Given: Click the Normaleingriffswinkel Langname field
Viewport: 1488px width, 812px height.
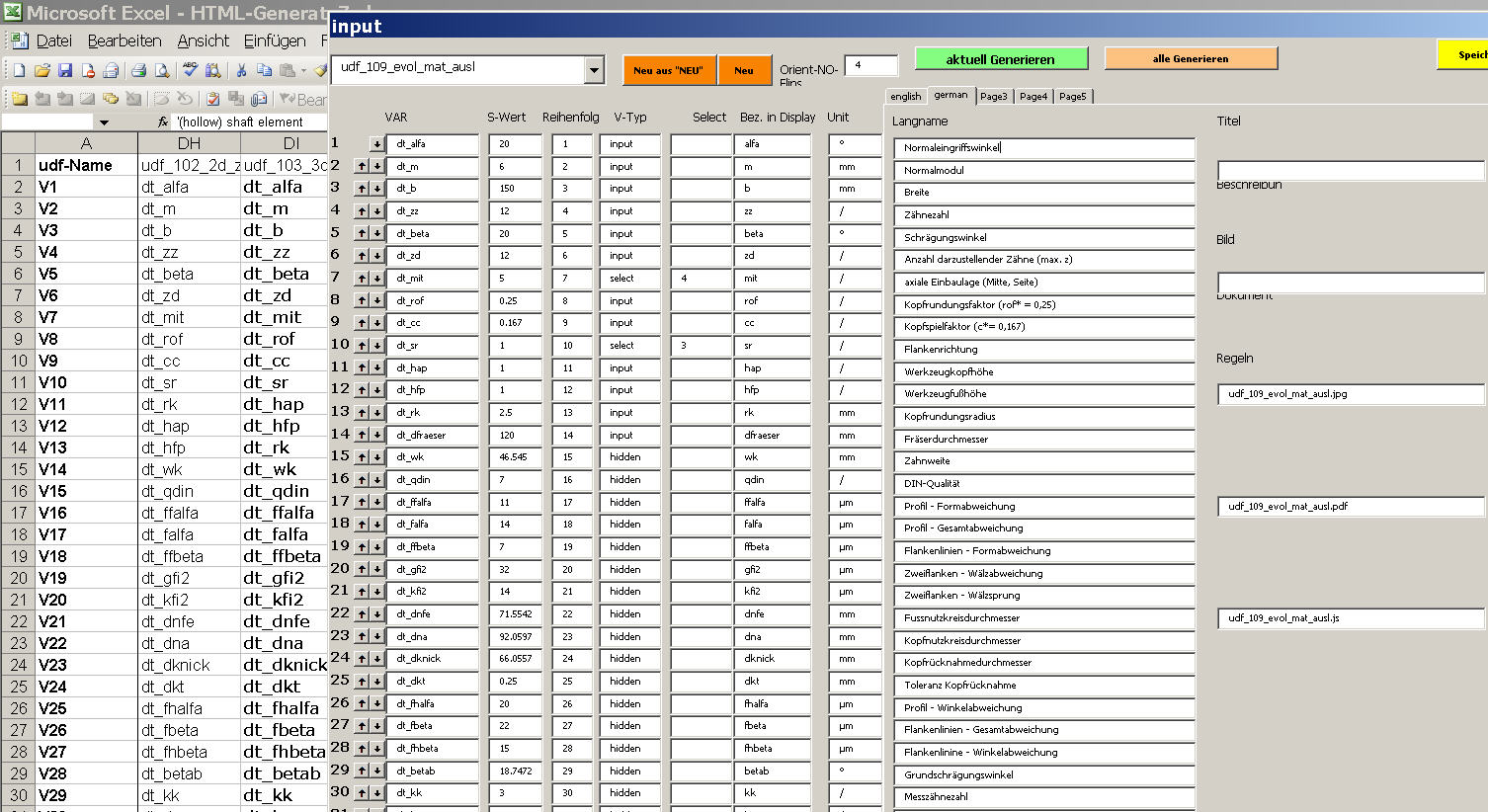Looking at the screenshot, I should [1044, 148].
